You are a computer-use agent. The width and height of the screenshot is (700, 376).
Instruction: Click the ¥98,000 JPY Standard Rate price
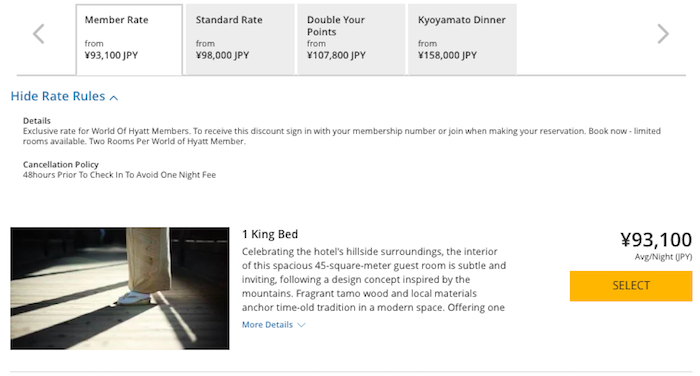point(222,55)
